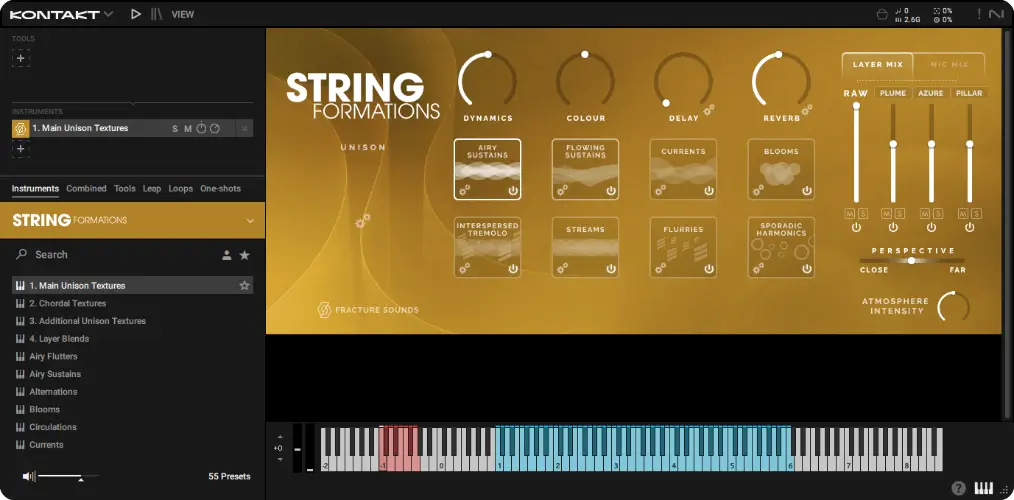Switch to the Loops browser tab
This screenshot has width=1014, height=500.
click(x=180, y=188)
